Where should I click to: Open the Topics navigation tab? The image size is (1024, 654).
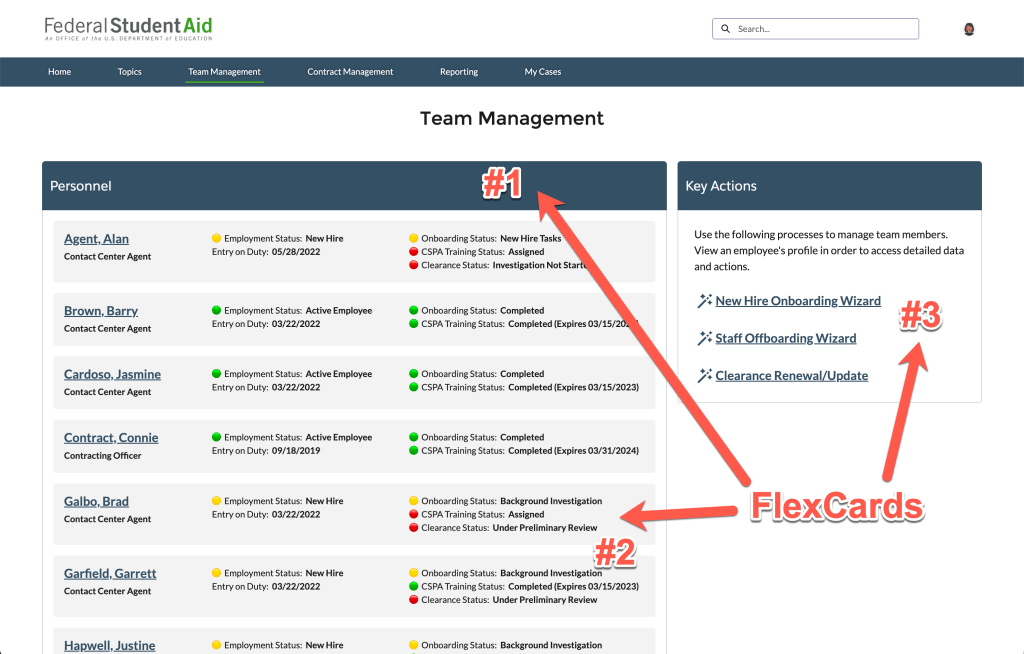[x=130, y=72]
